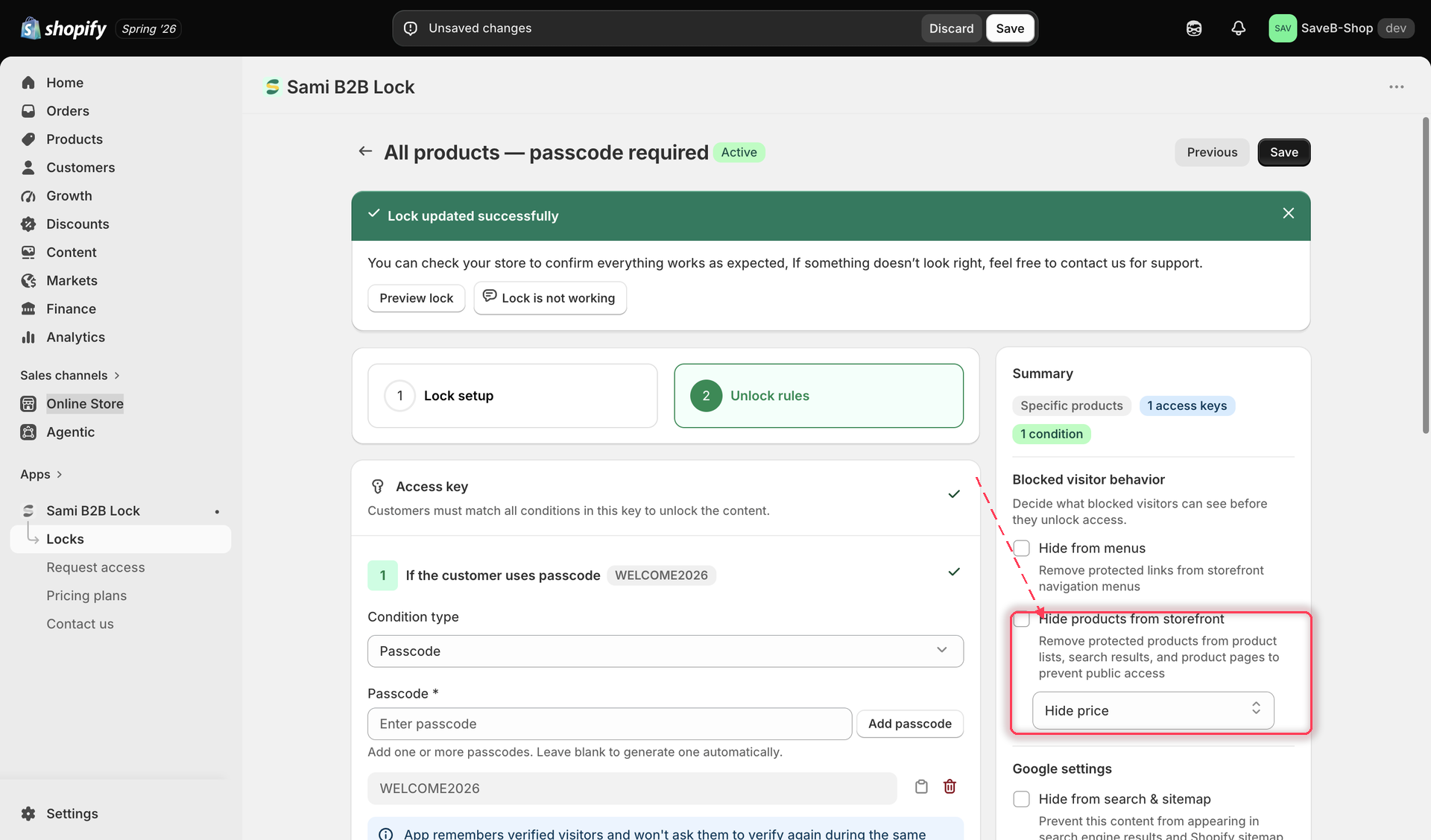This screenshot has height=840, width=1431.
Task: Copy the WELCOME2026 passcode with clipboard icon
Action: (921, 787)
